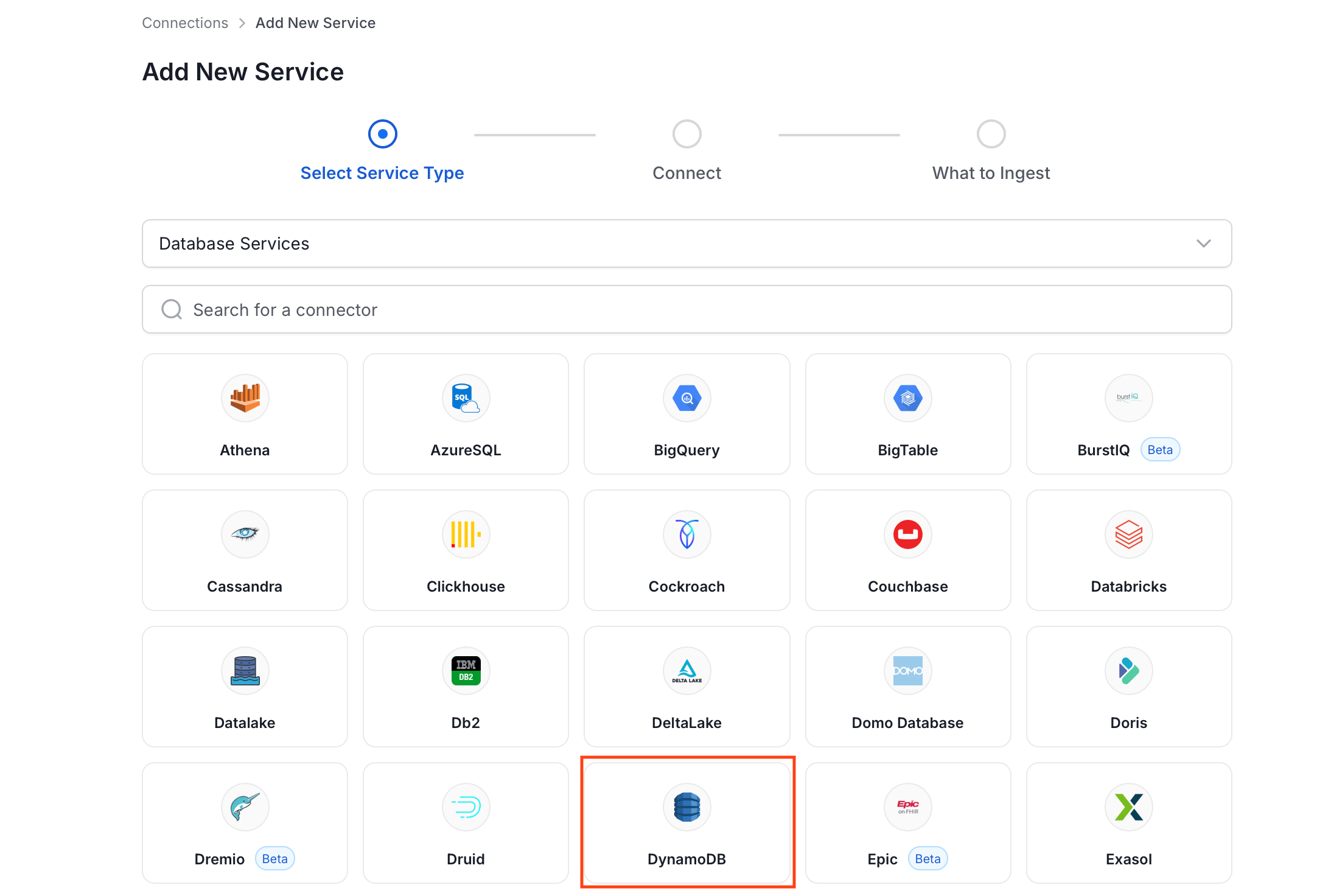1317x896 pixels.
Task: Click the Druid card label
Action: tap(466, 859)
